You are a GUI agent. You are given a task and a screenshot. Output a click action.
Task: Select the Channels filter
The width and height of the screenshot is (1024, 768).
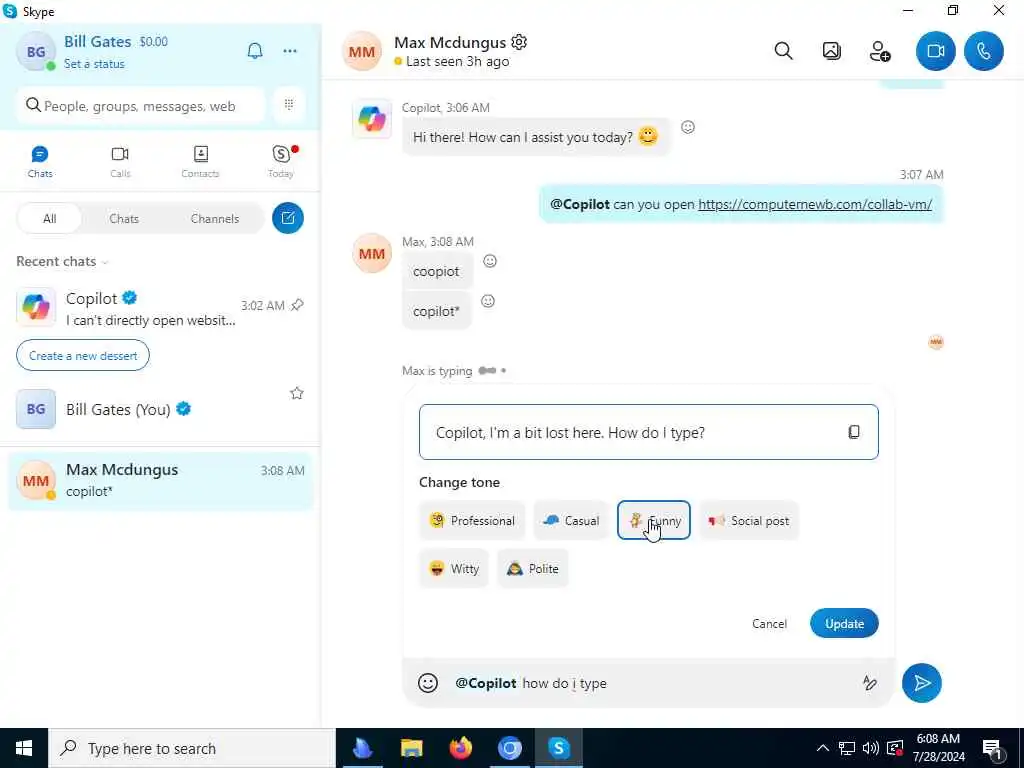pyautogui.click(x=215, y=219)
